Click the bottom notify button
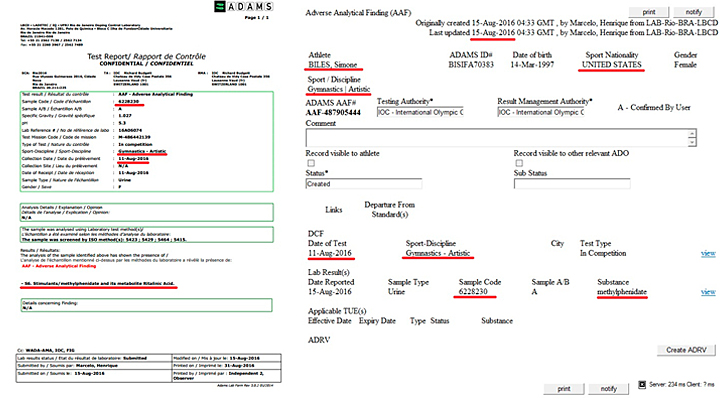The image size is (720, 400). click(604, 387)
